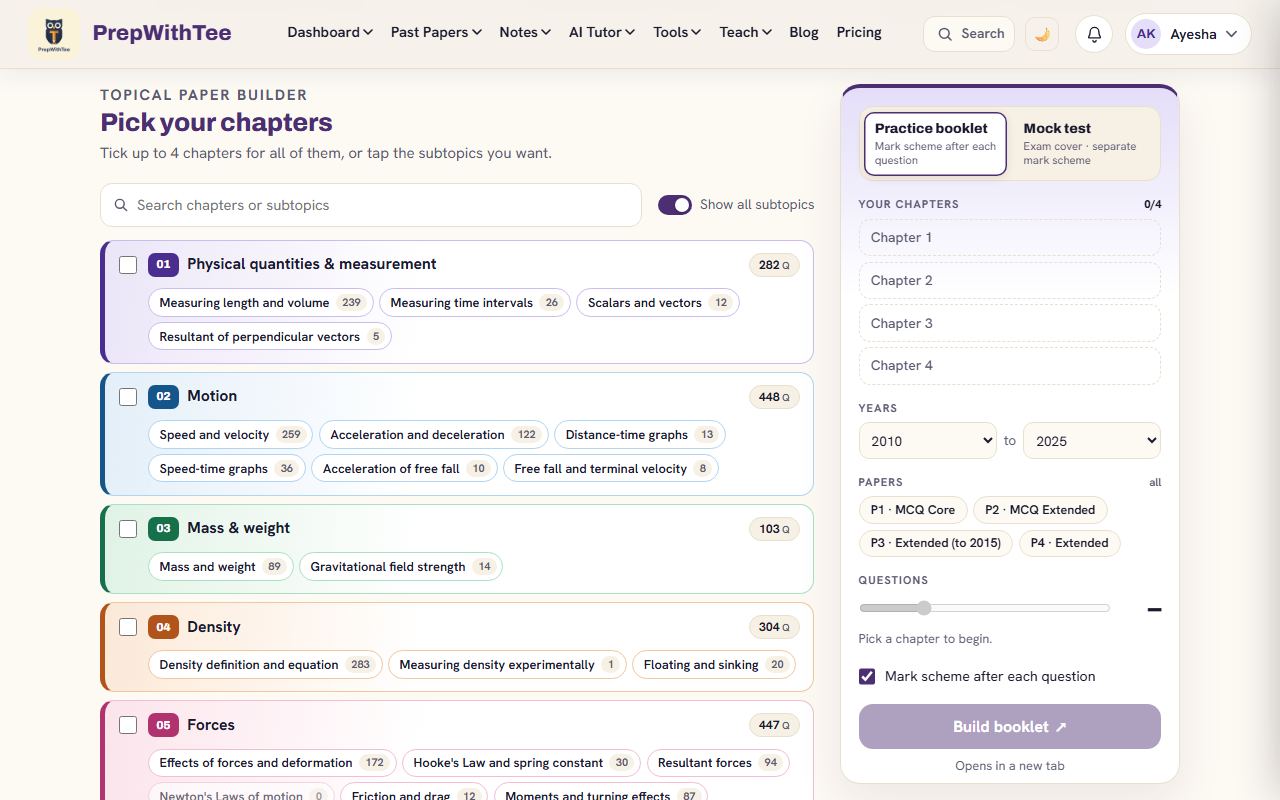Open the Tools dropdown
The height and width of the screenshot is (800, 1280).
click(677, 32)
